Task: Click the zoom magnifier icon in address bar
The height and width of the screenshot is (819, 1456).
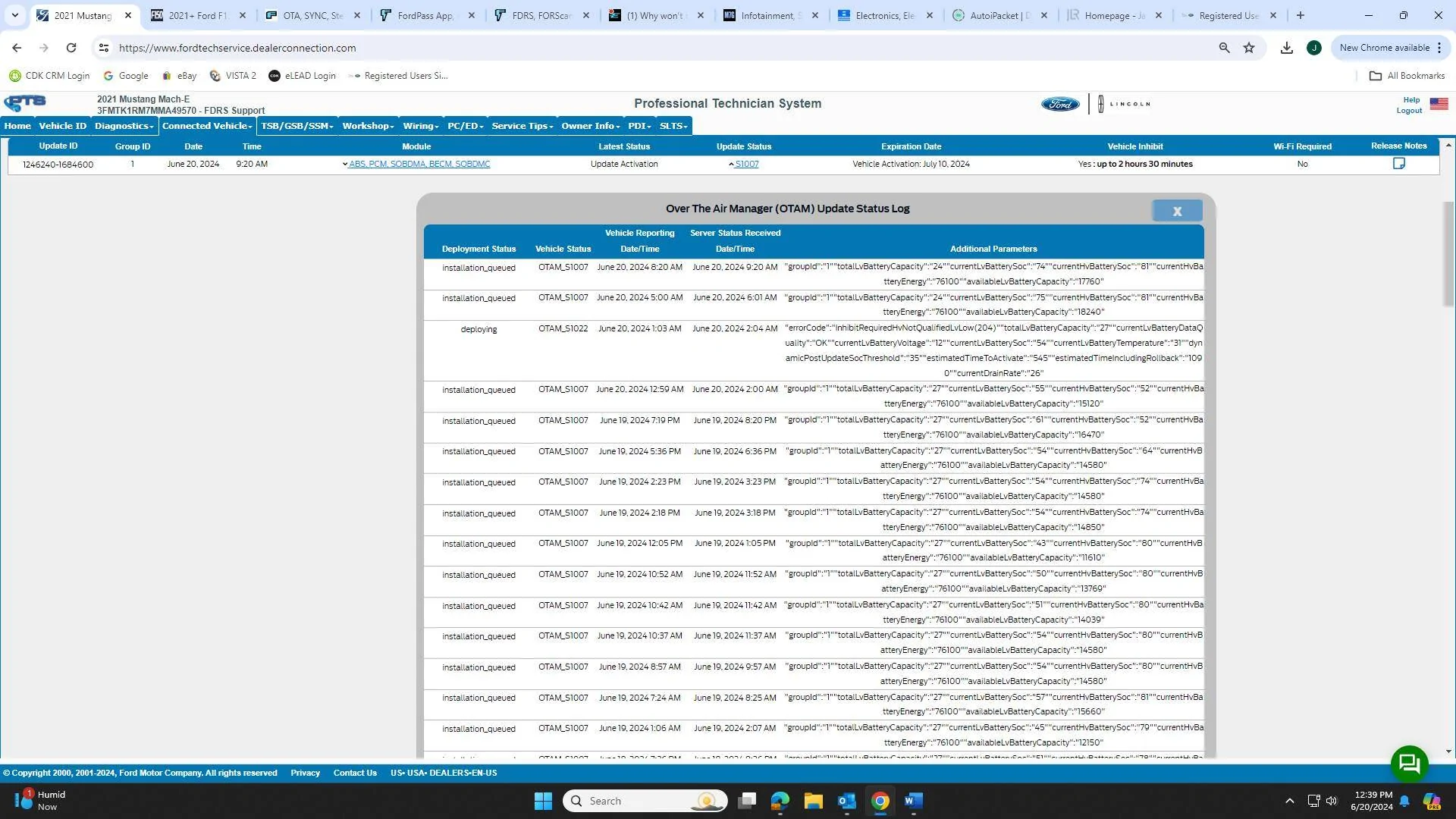Action: click(x=1224, y=48)
